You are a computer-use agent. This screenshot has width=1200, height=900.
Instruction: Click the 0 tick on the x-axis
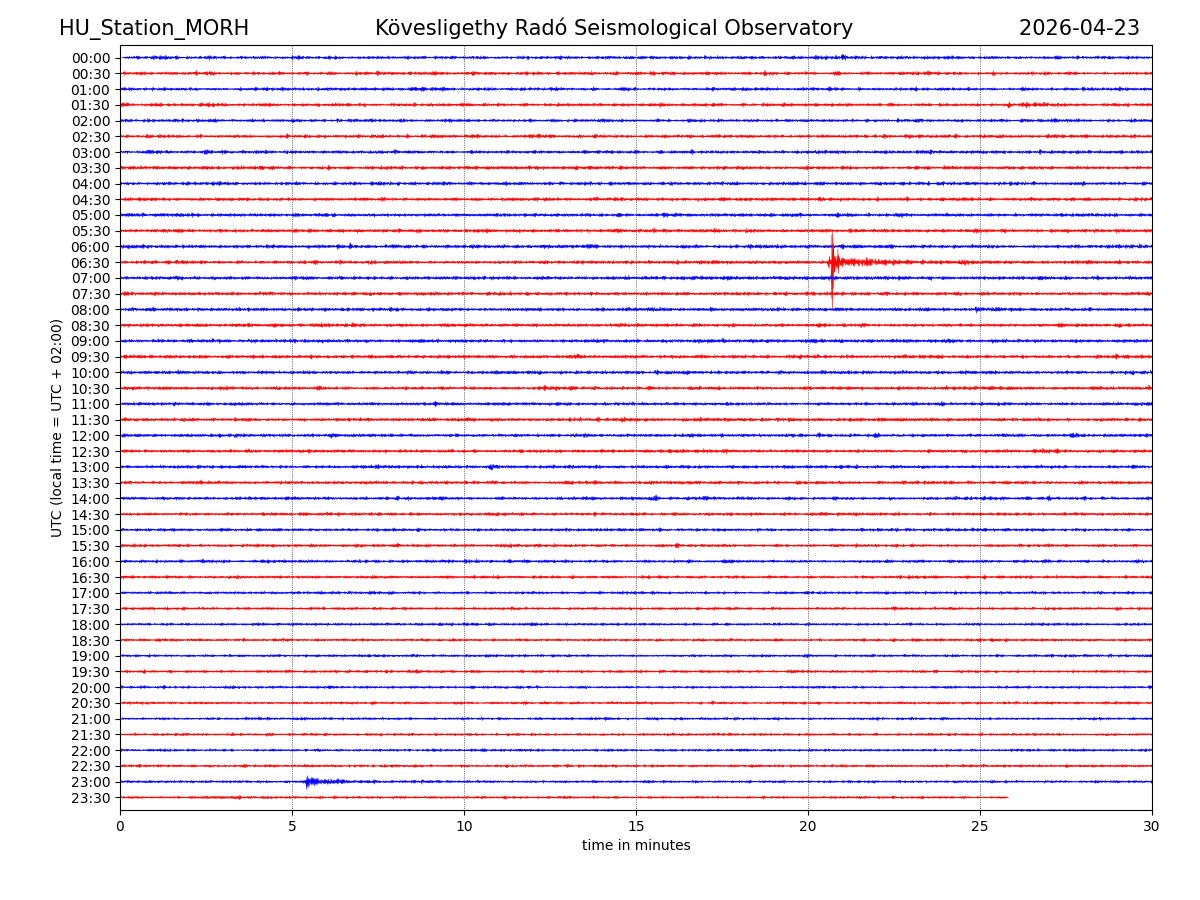(120, 826)
